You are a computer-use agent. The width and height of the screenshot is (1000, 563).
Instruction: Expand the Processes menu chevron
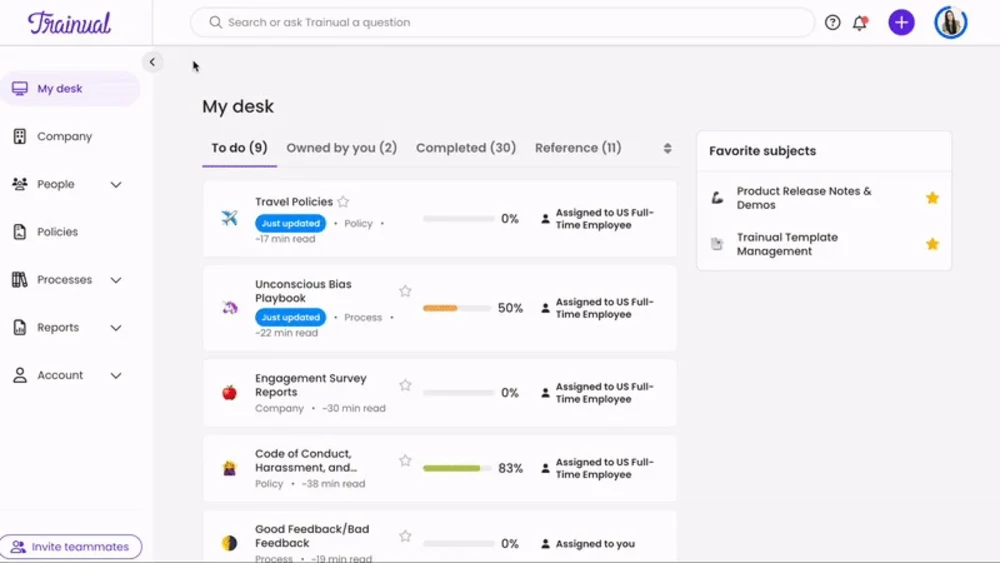coord(116,280)
